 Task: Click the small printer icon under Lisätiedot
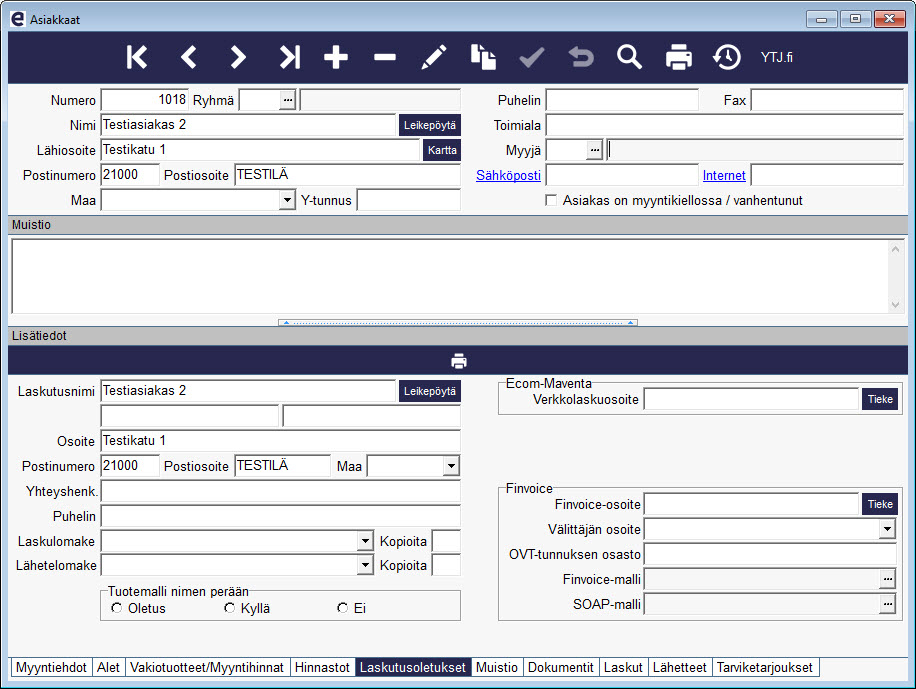pyautogui.click(x=459, y=361)
